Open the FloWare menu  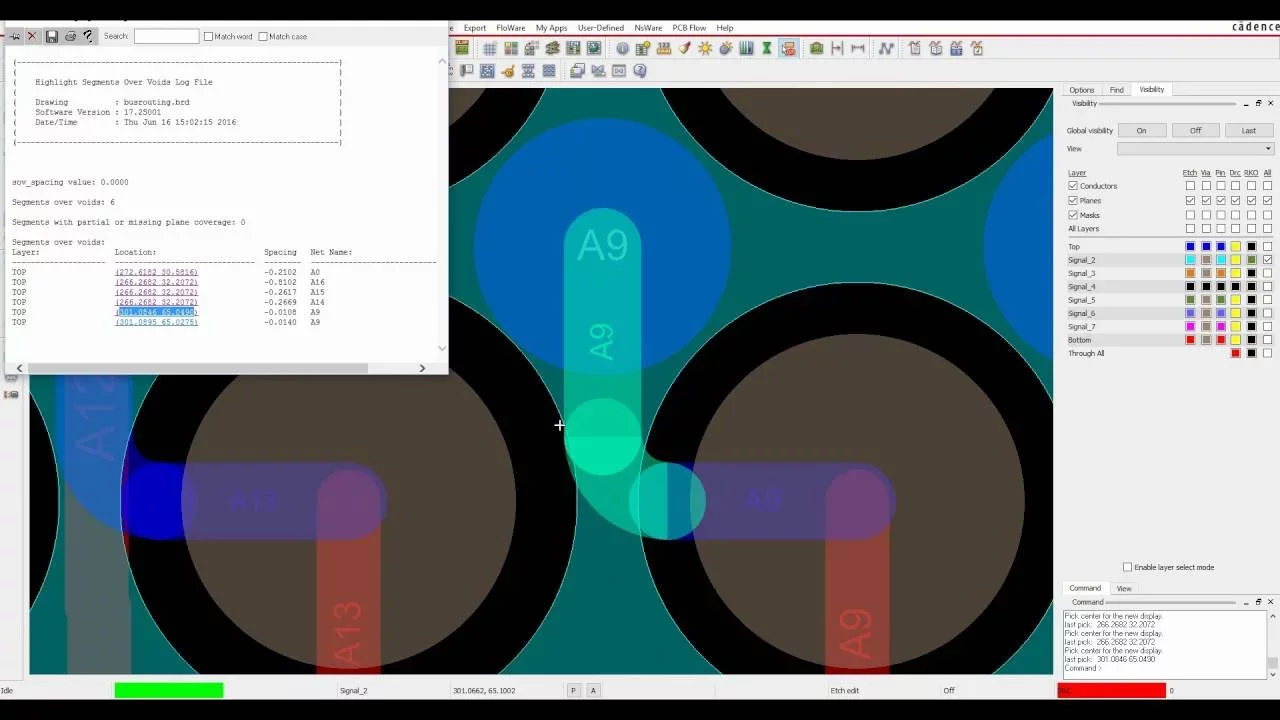coord(511,28)
